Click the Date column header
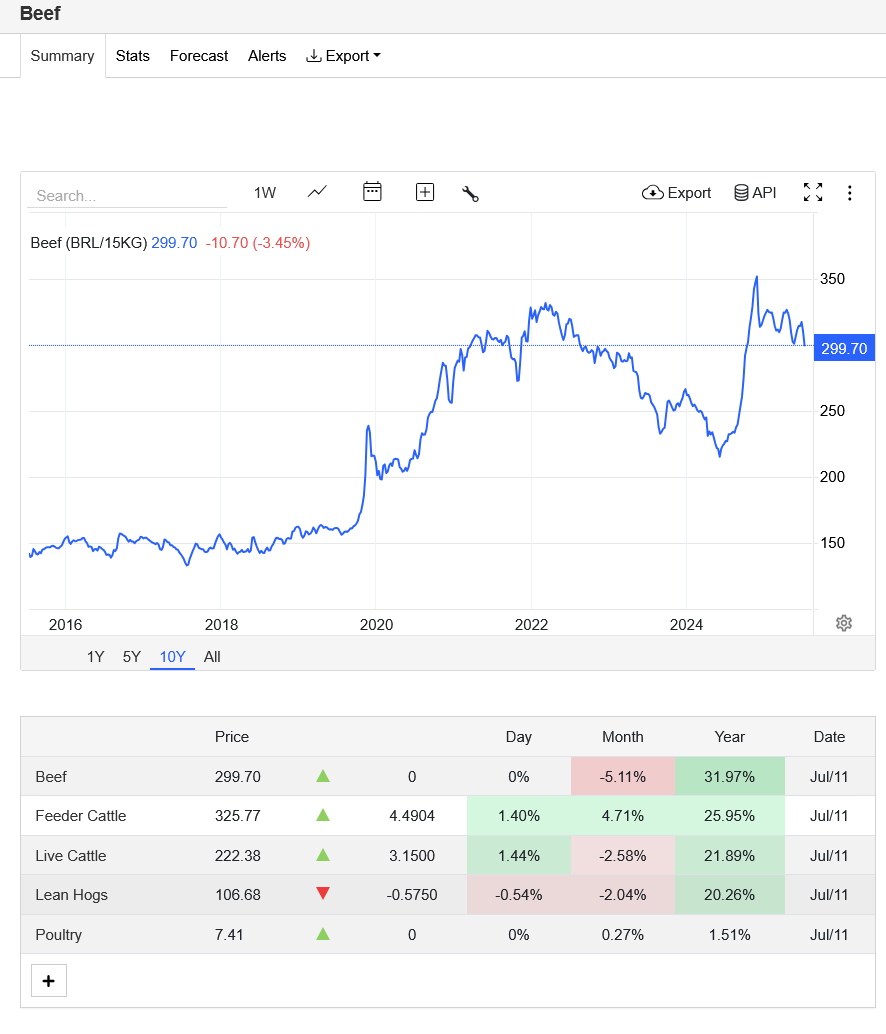The image size is (886, 1034). (829, 737)
